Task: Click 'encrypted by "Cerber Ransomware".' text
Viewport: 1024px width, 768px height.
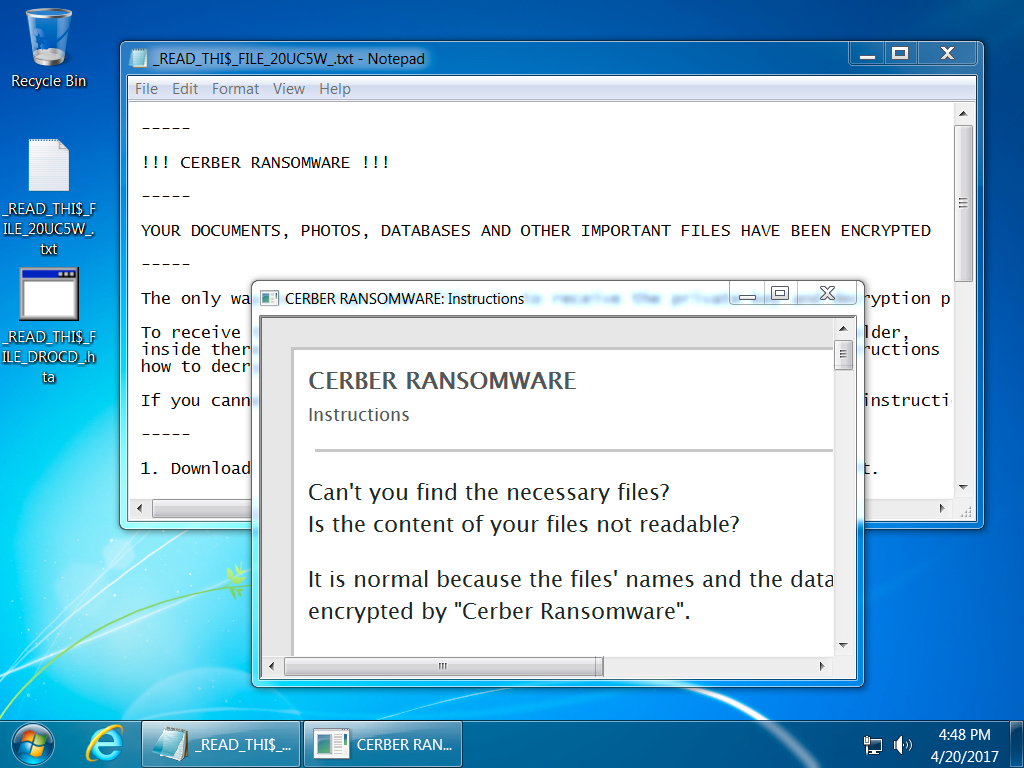Action: click(x=499, y=611)
